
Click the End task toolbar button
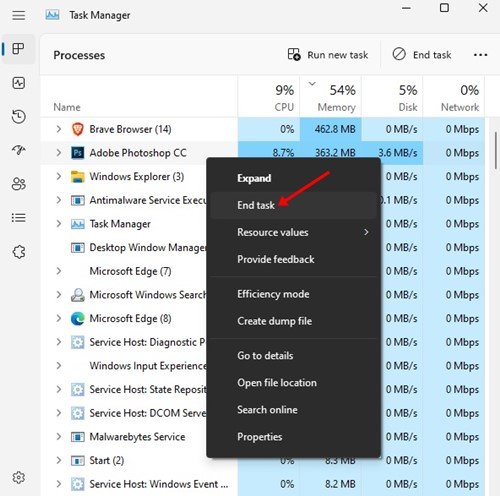click(x=422, y=55)
